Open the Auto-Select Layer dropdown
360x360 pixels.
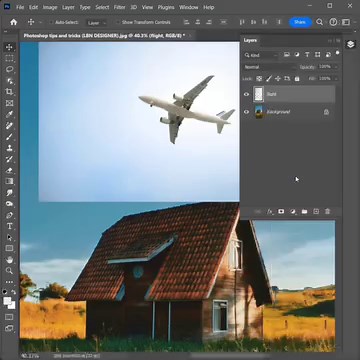pos(97,23)
